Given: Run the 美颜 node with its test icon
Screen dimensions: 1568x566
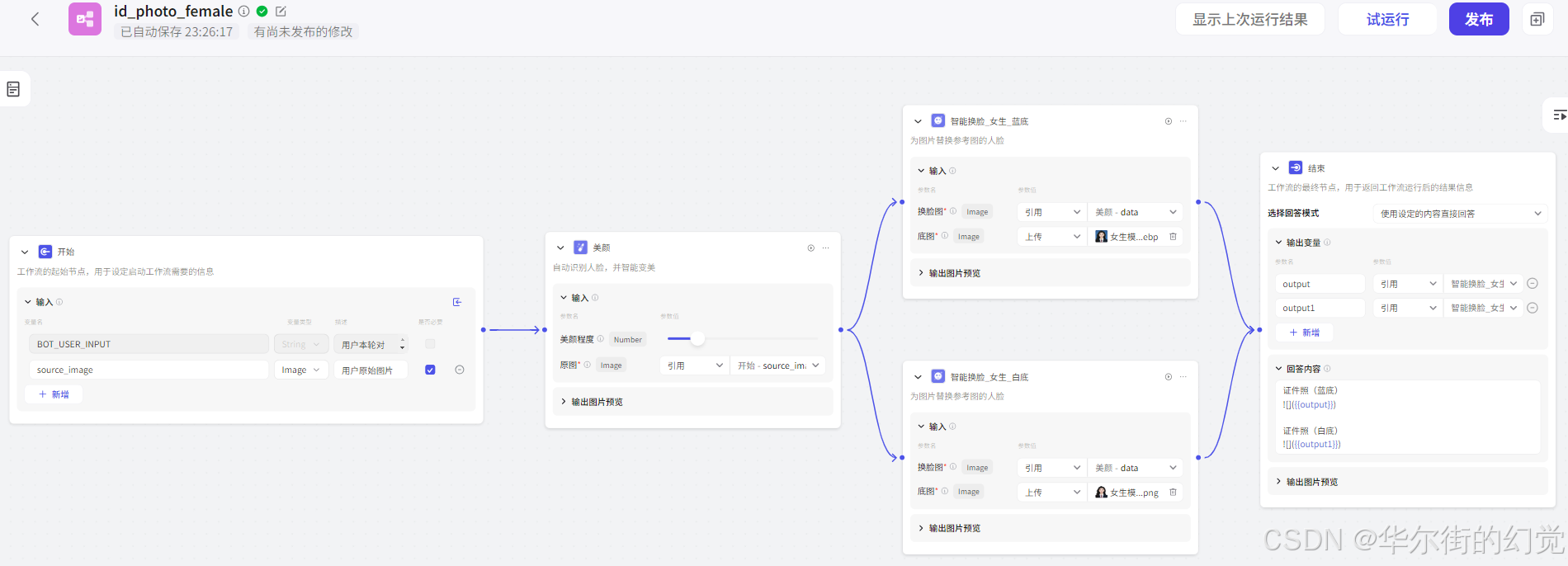Looking at the screenshot, I should click(x=811, y=248).
